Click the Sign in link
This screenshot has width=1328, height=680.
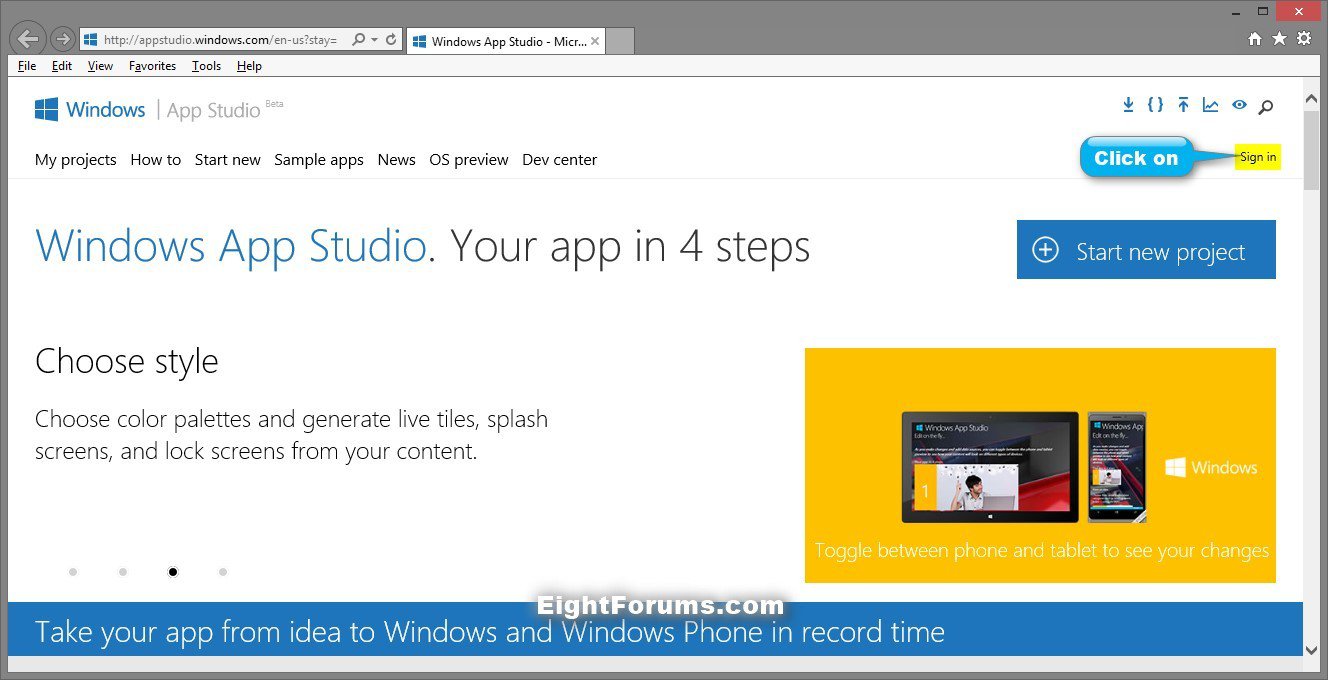pyautogui.click(x=1258, y=157)
